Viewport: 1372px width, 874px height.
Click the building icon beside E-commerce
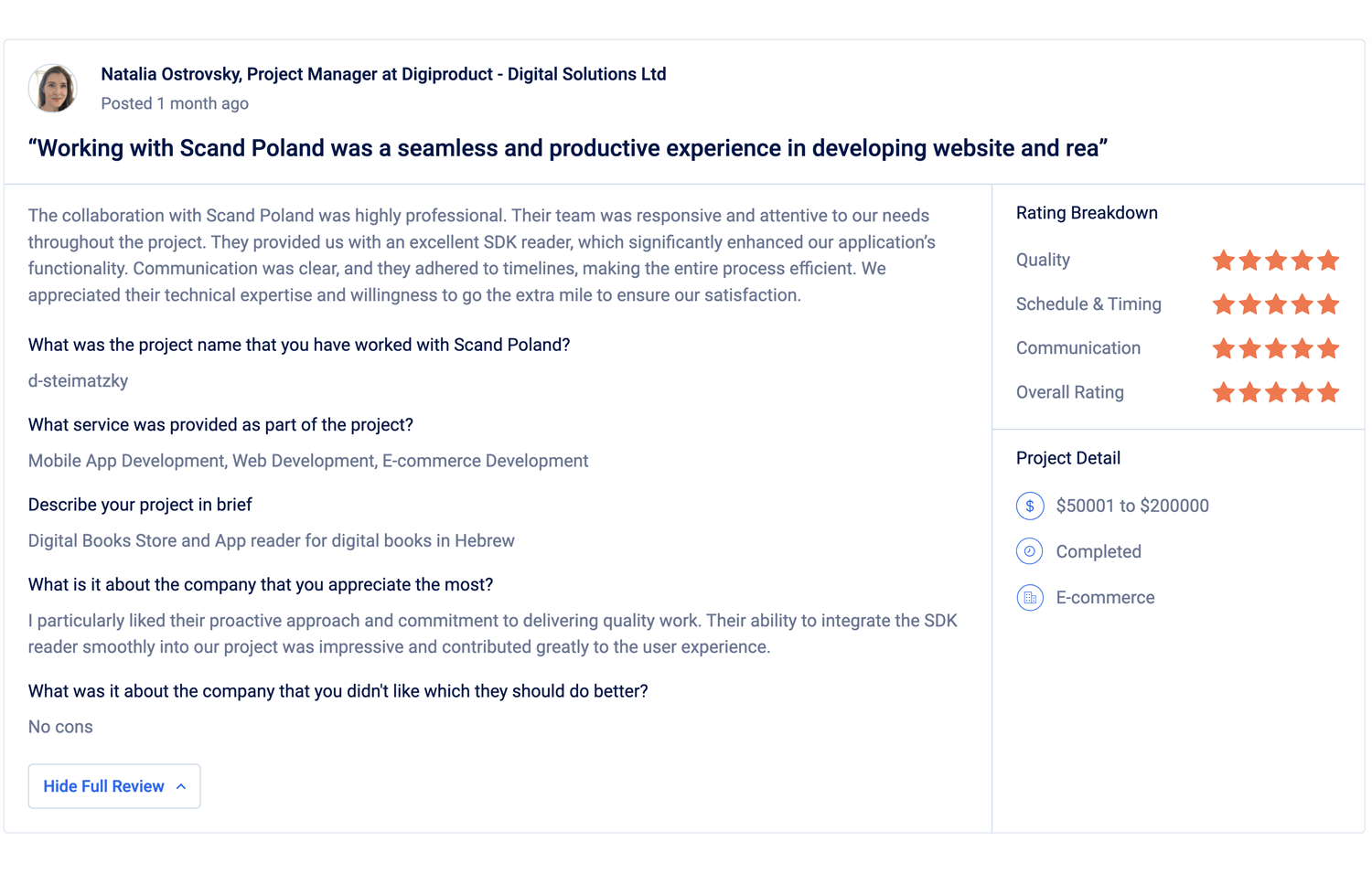1030,598
